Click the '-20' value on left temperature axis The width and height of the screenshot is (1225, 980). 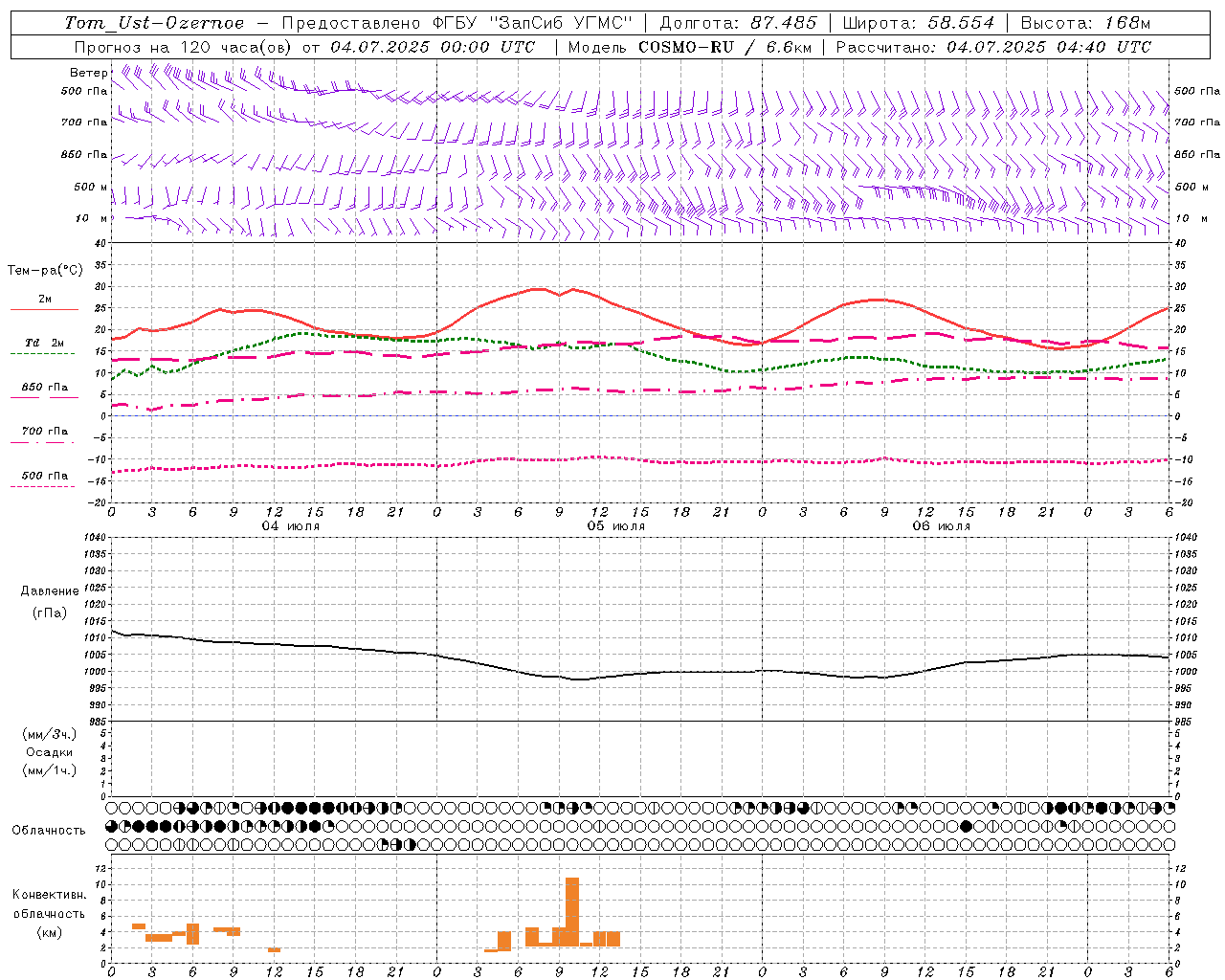[x=99, y=502]
